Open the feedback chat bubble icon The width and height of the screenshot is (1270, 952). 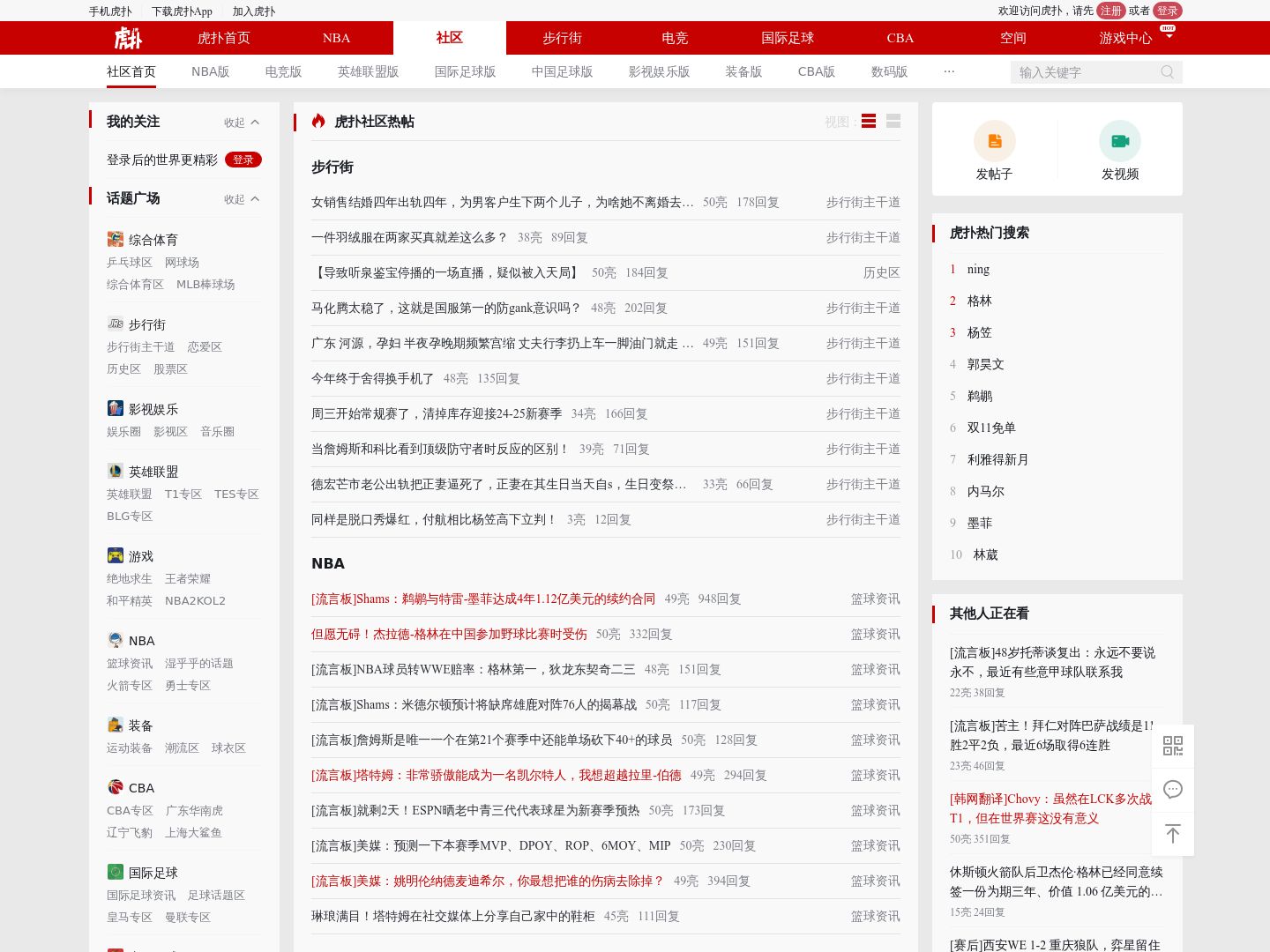pos(1173,790)
